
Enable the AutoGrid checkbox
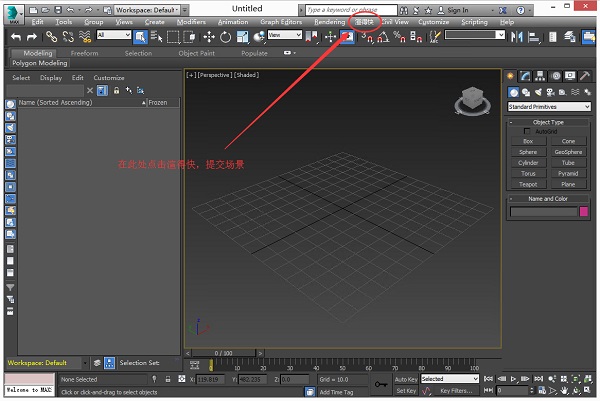tap(528, 131)
